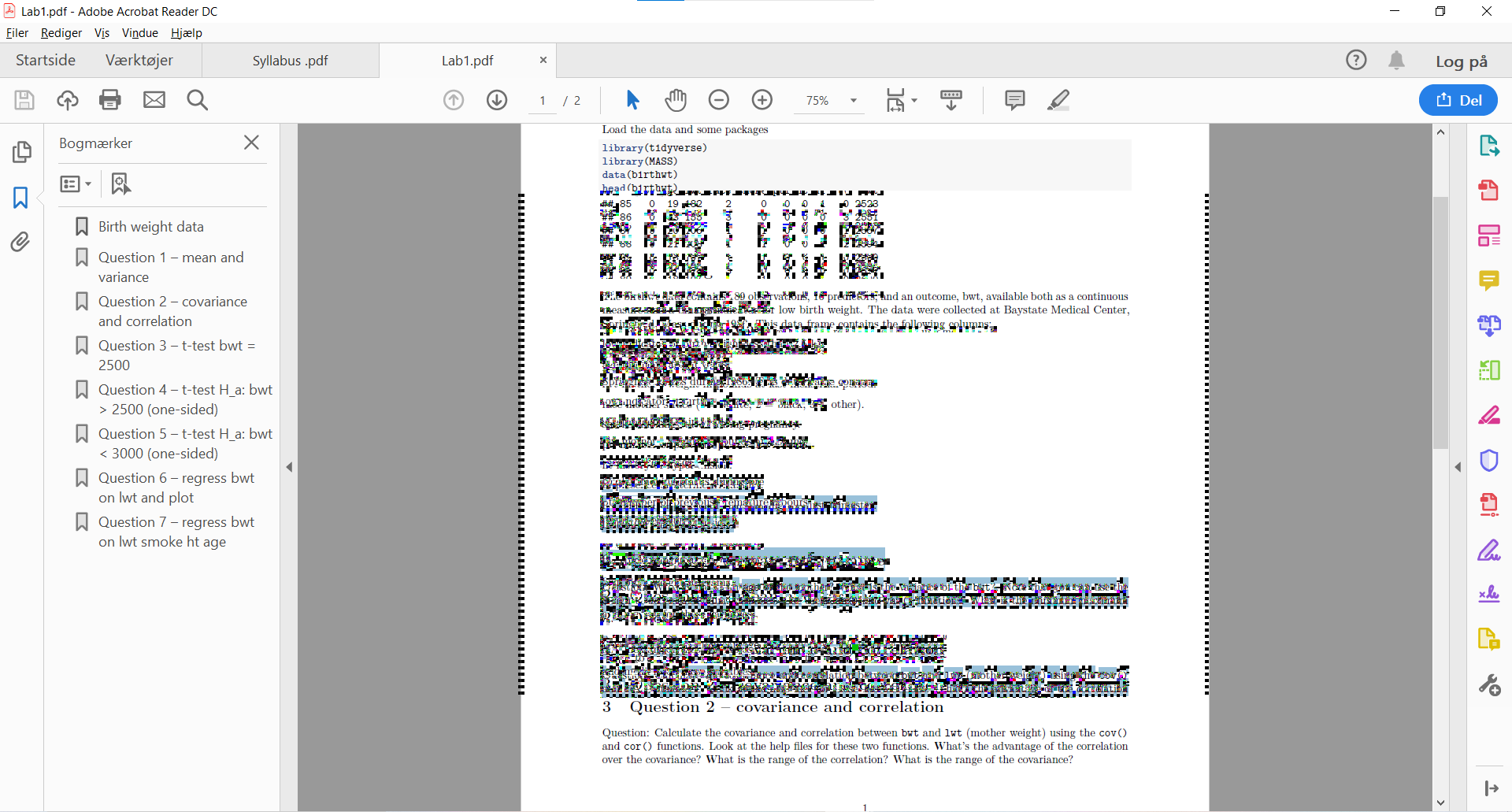Select the Hand tool
Screen dimensions: 1512x812
tap(676, 100)
